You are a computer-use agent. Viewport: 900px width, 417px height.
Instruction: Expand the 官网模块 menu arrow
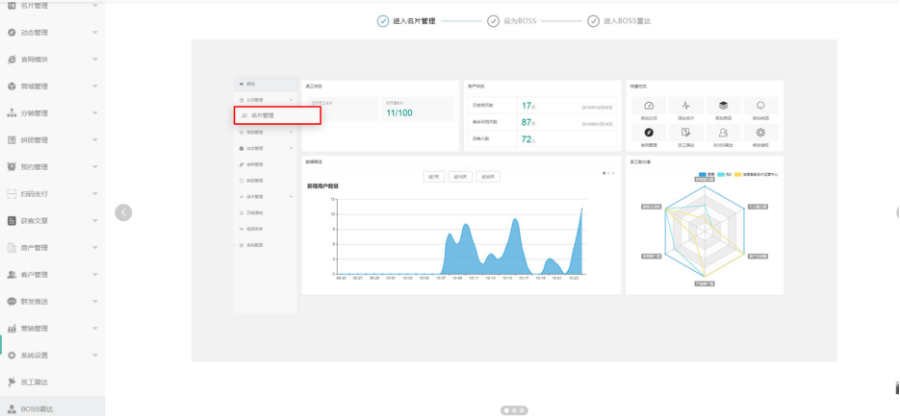(x=95, y=60)
